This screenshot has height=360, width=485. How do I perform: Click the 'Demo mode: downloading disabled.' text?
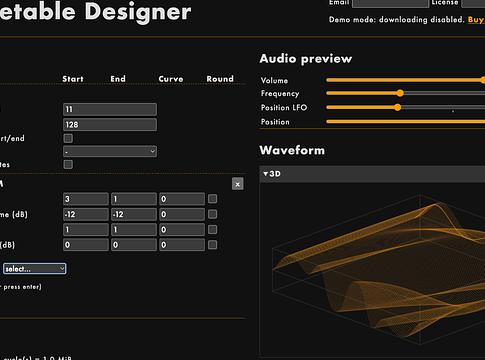[x=397, y=20]
